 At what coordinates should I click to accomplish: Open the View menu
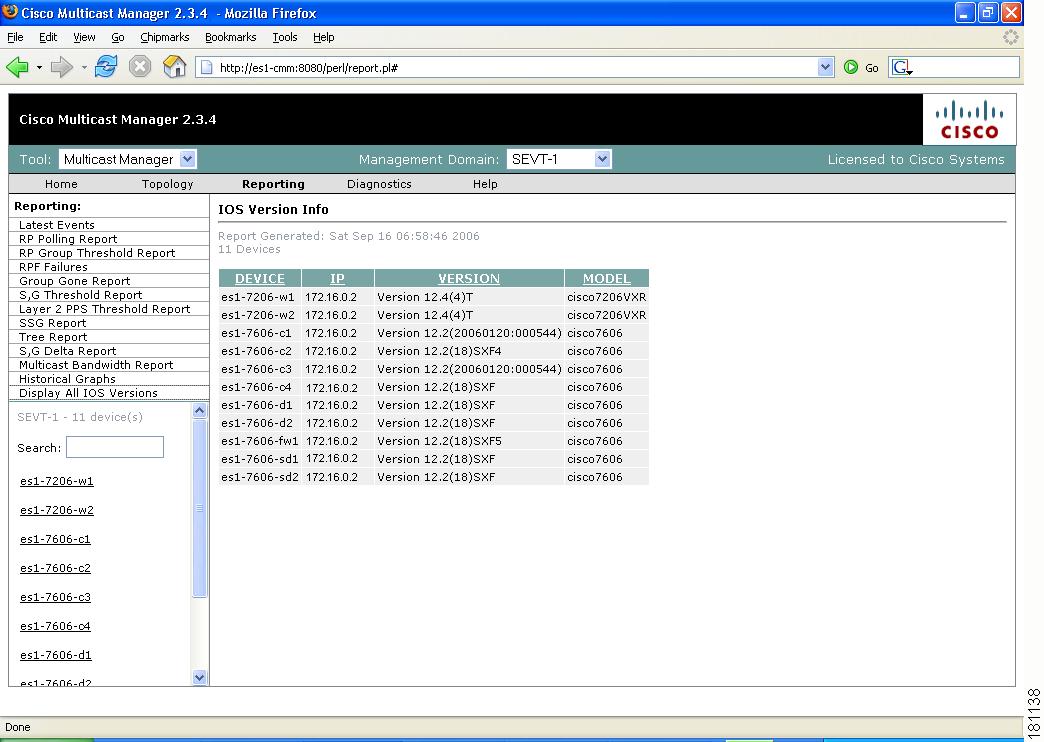coord(84,37)
